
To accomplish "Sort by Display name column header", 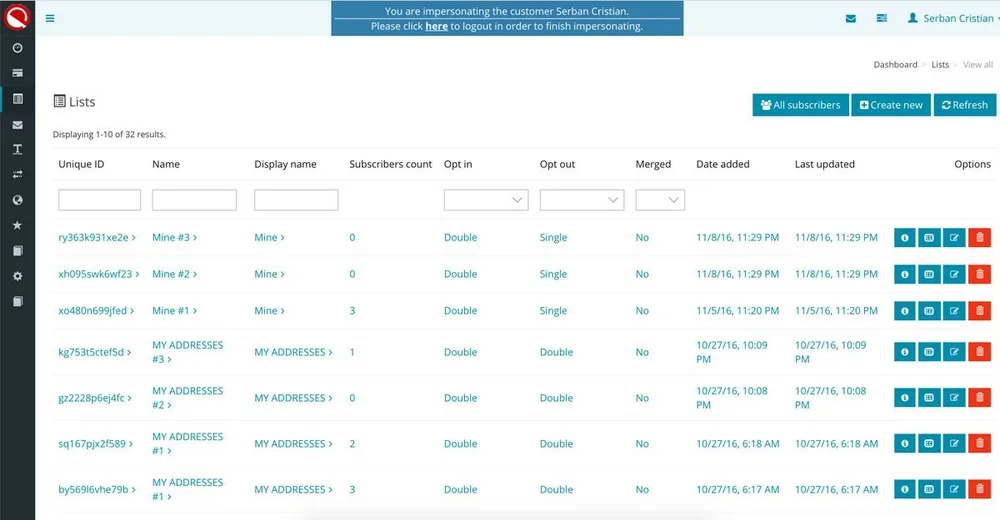I will pyautogui.click(x=285, y=164).
